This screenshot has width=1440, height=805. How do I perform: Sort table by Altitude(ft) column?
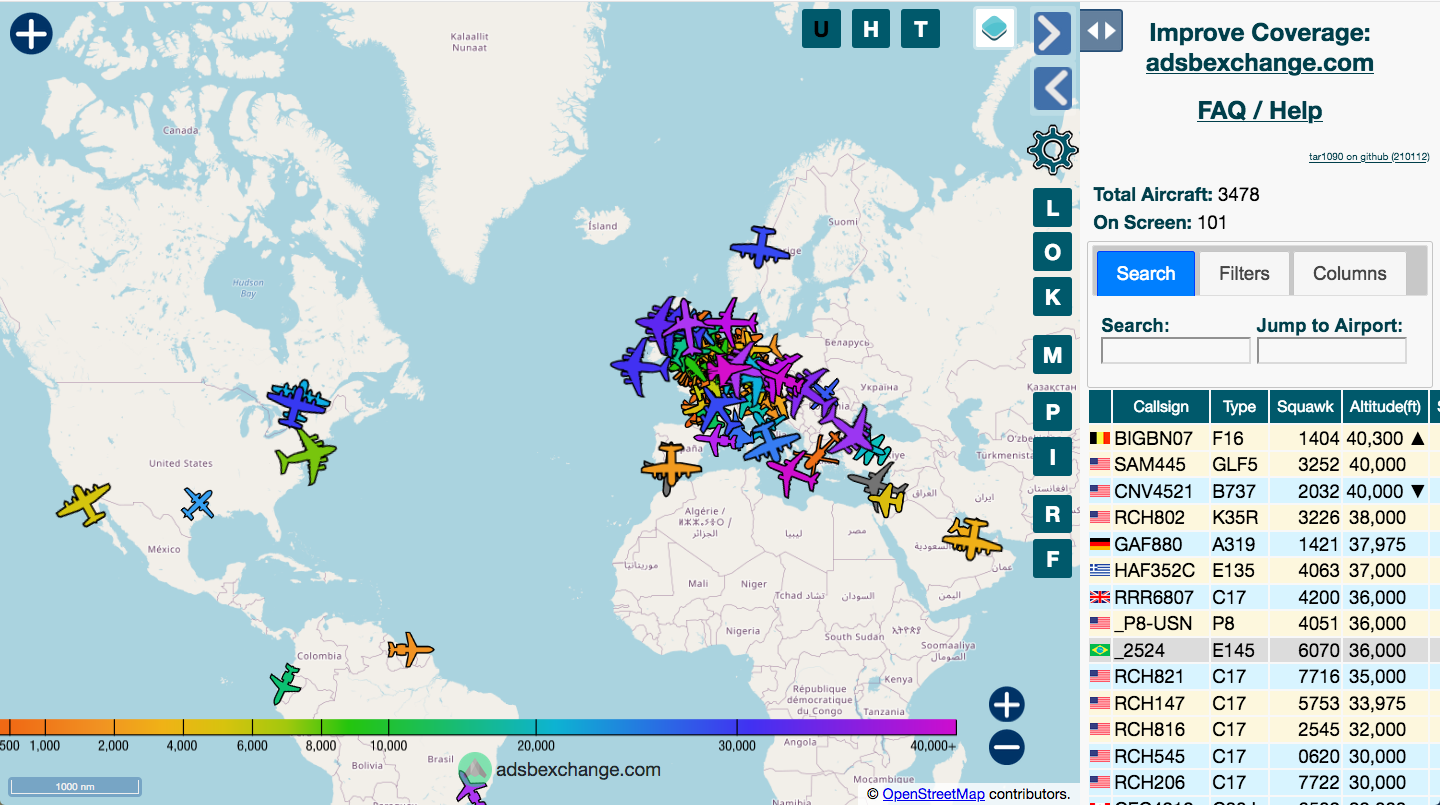click(x=1385, y=406)
